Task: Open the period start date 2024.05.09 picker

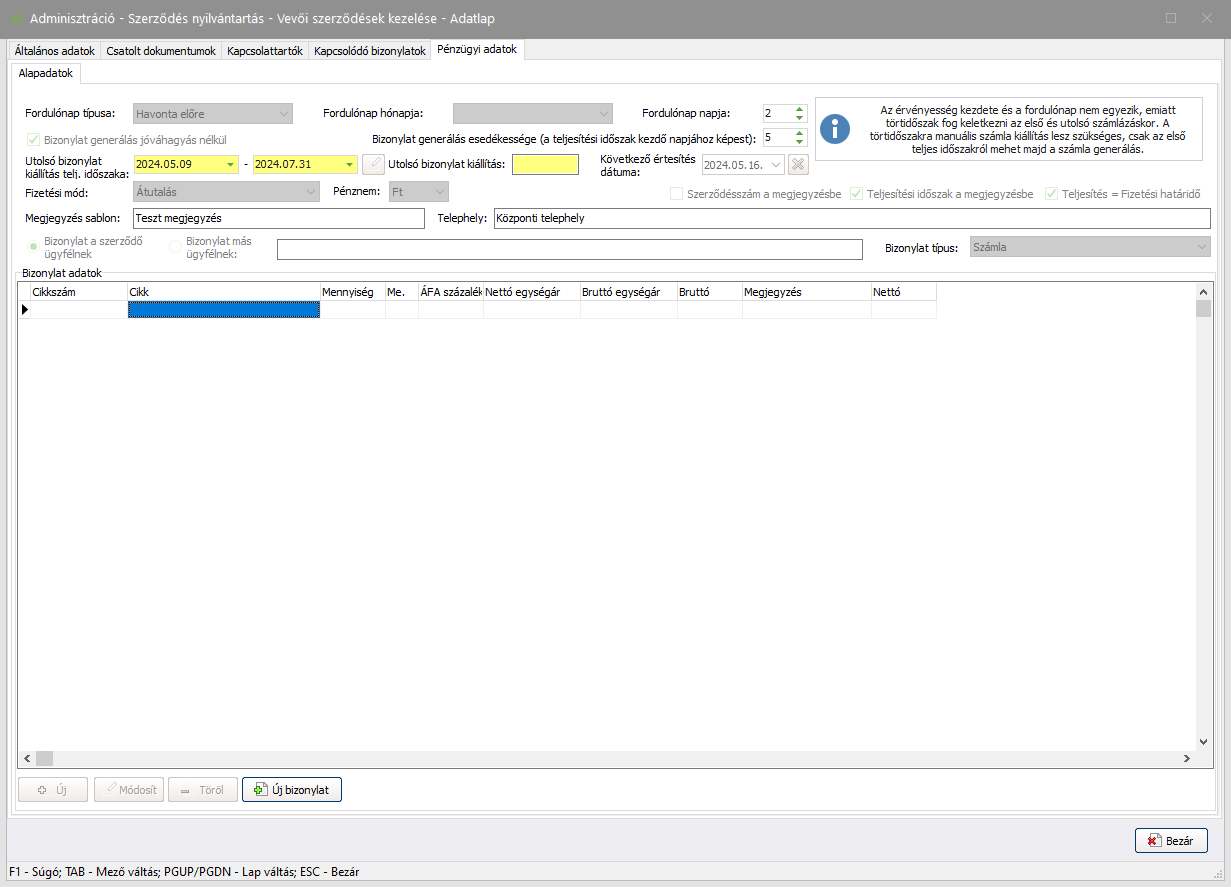Action: [x=230, y=165]
